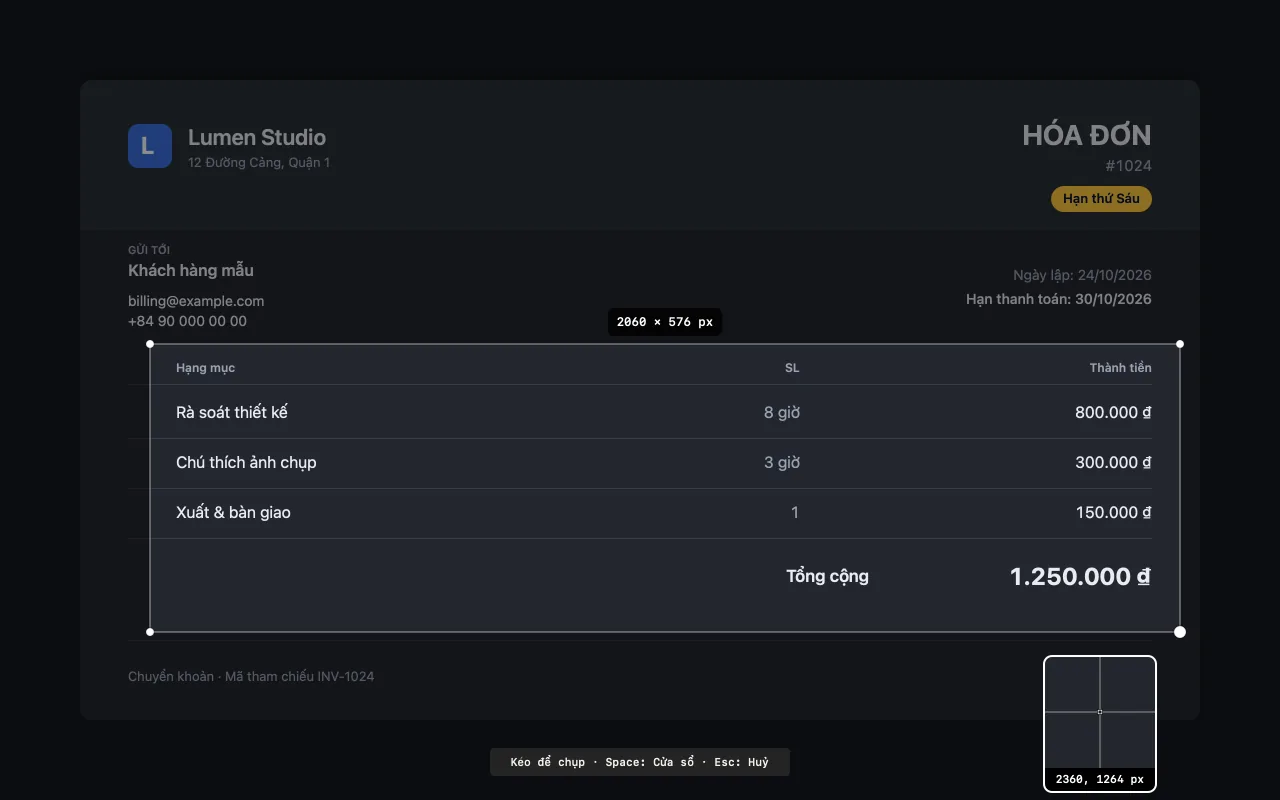Click the "Kéo để chụp" capture hint bar
The image size is (1280, 800).
(x=640, y=762)
